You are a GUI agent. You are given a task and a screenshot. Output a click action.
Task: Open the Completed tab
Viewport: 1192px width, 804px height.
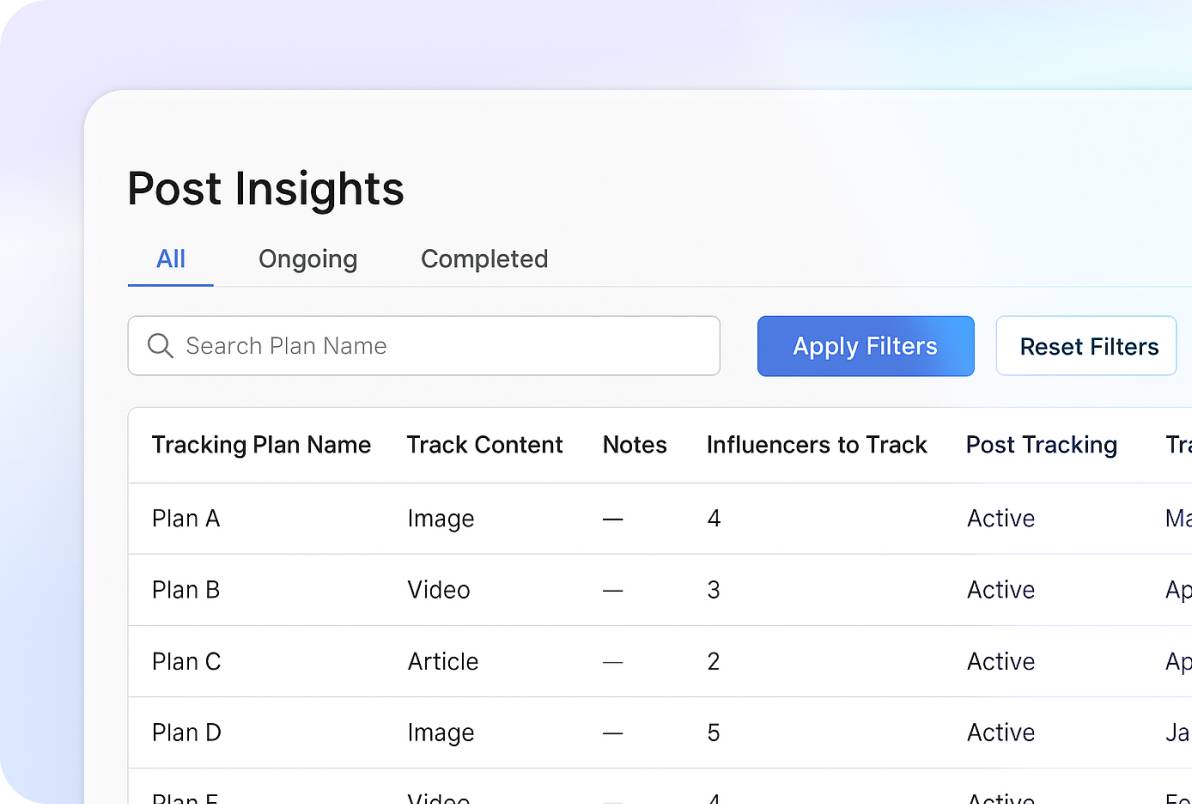tap(484, 259)
